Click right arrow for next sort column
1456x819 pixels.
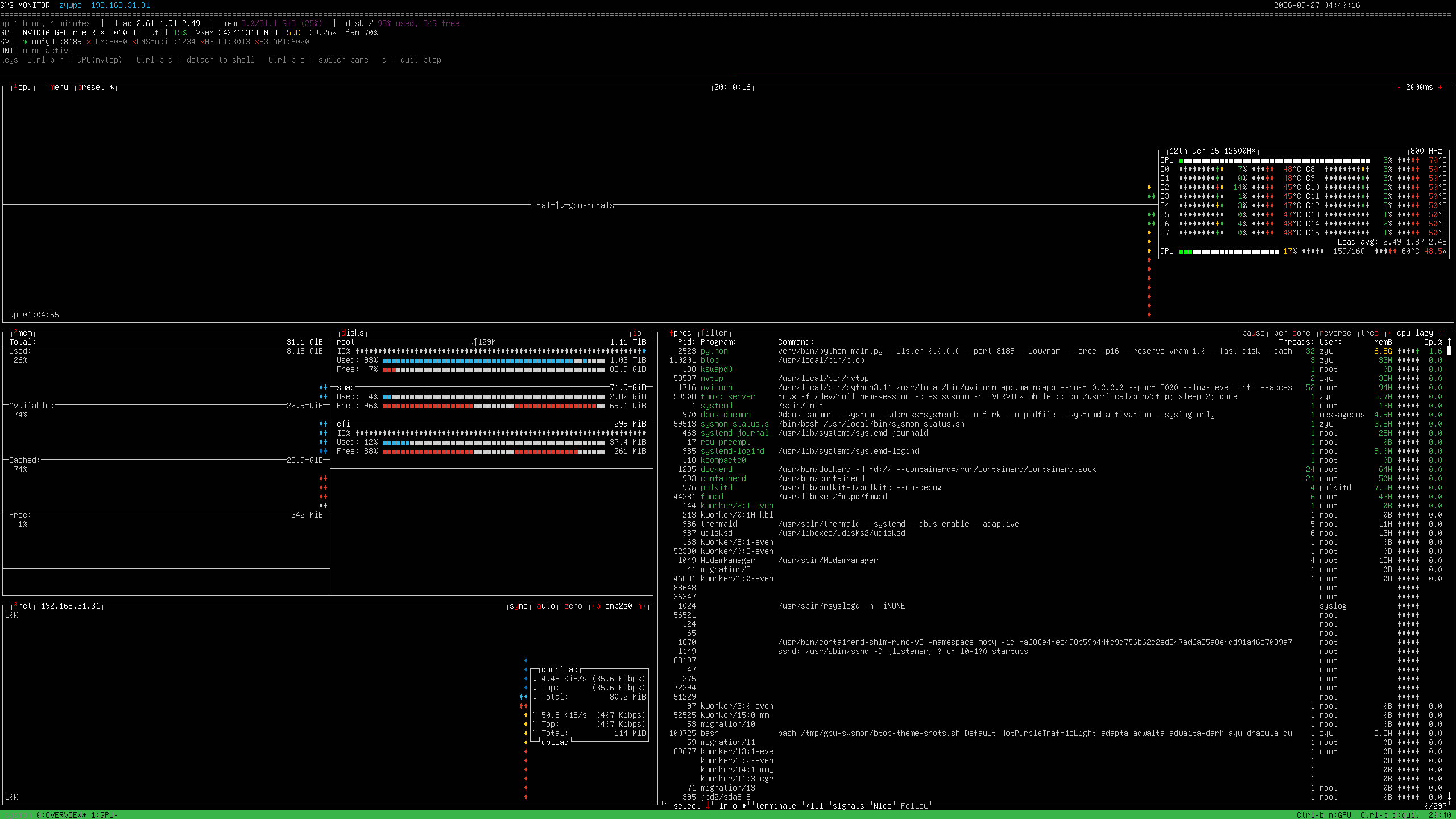1440,333
